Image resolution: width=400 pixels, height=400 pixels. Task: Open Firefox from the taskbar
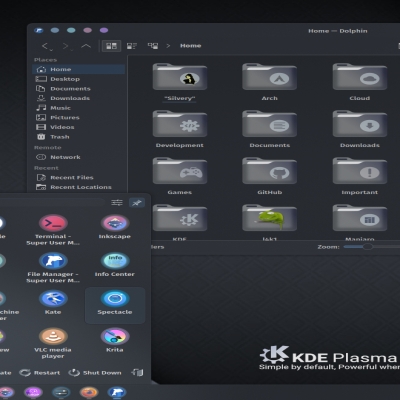click(x=89, y=393)
